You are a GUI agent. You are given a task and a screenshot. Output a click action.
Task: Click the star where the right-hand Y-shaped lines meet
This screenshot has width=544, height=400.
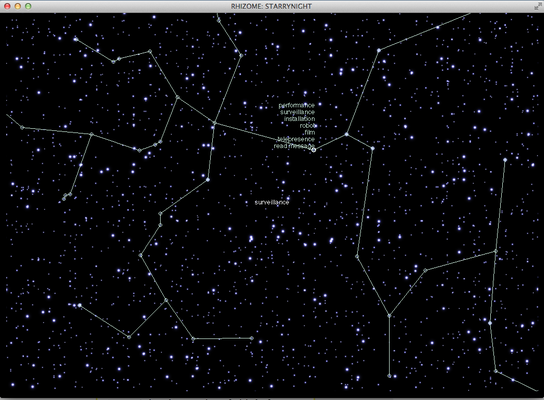389,316
